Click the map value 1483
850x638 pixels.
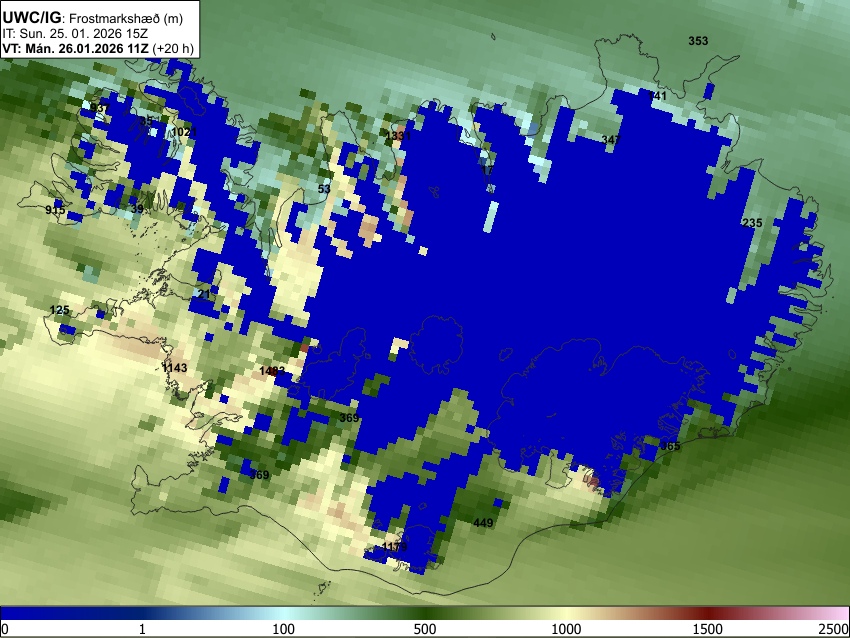tap(272, 371)
